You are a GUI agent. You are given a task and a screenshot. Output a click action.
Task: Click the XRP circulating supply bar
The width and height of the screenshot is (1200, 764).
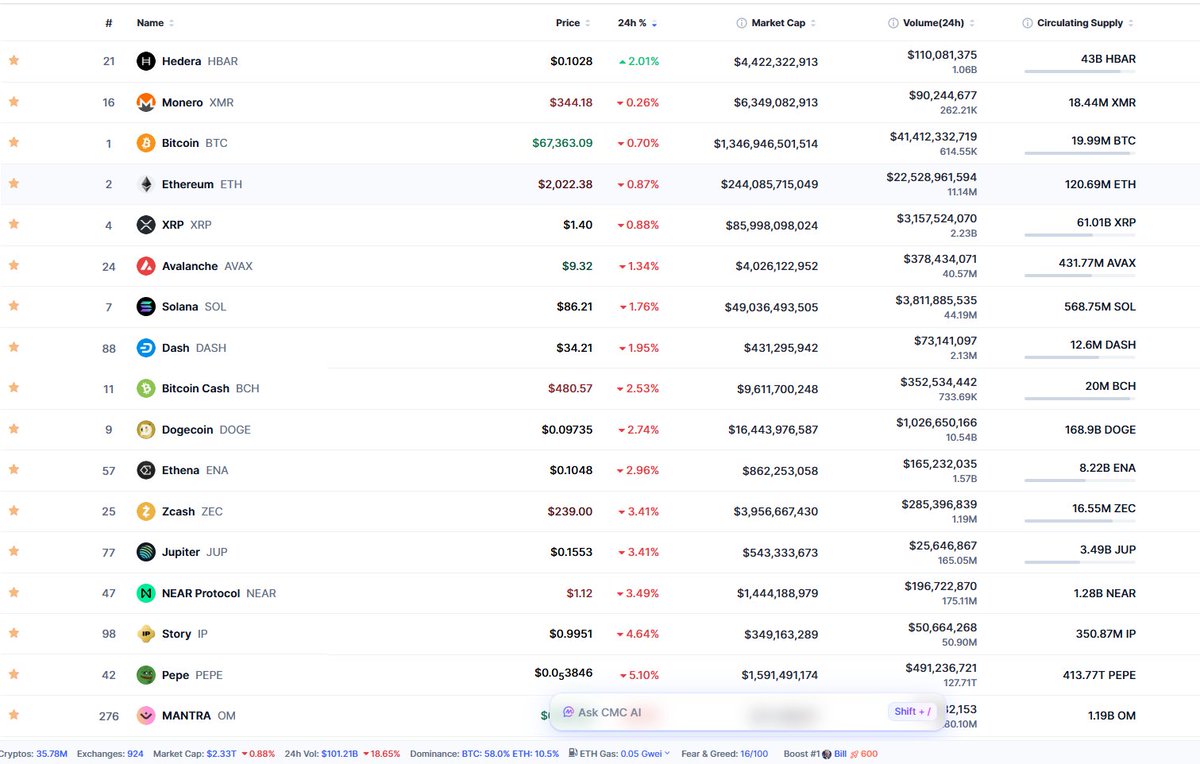pos(1080,235)
